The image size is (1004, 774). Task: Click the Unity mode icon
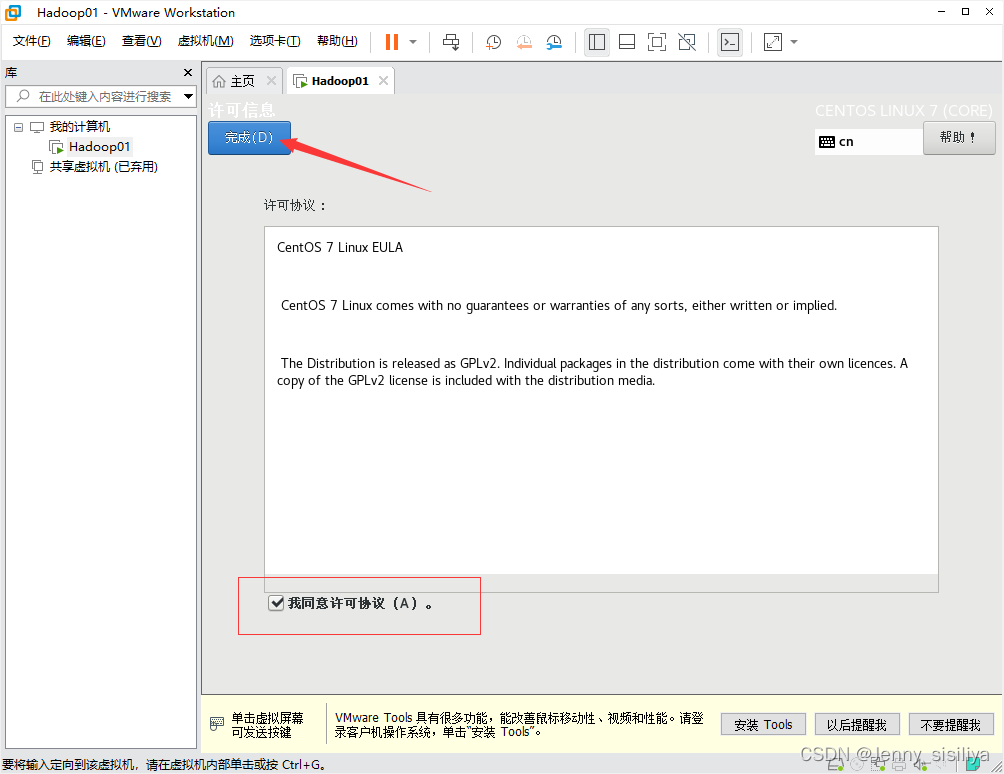687,42
